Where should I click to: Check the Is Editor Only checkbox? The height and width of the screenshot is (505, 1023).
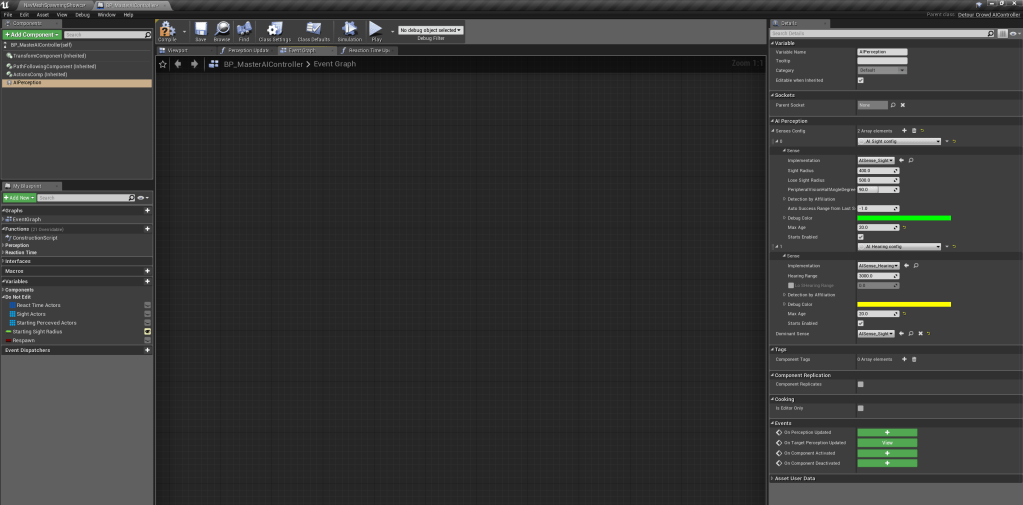[861, 408]
